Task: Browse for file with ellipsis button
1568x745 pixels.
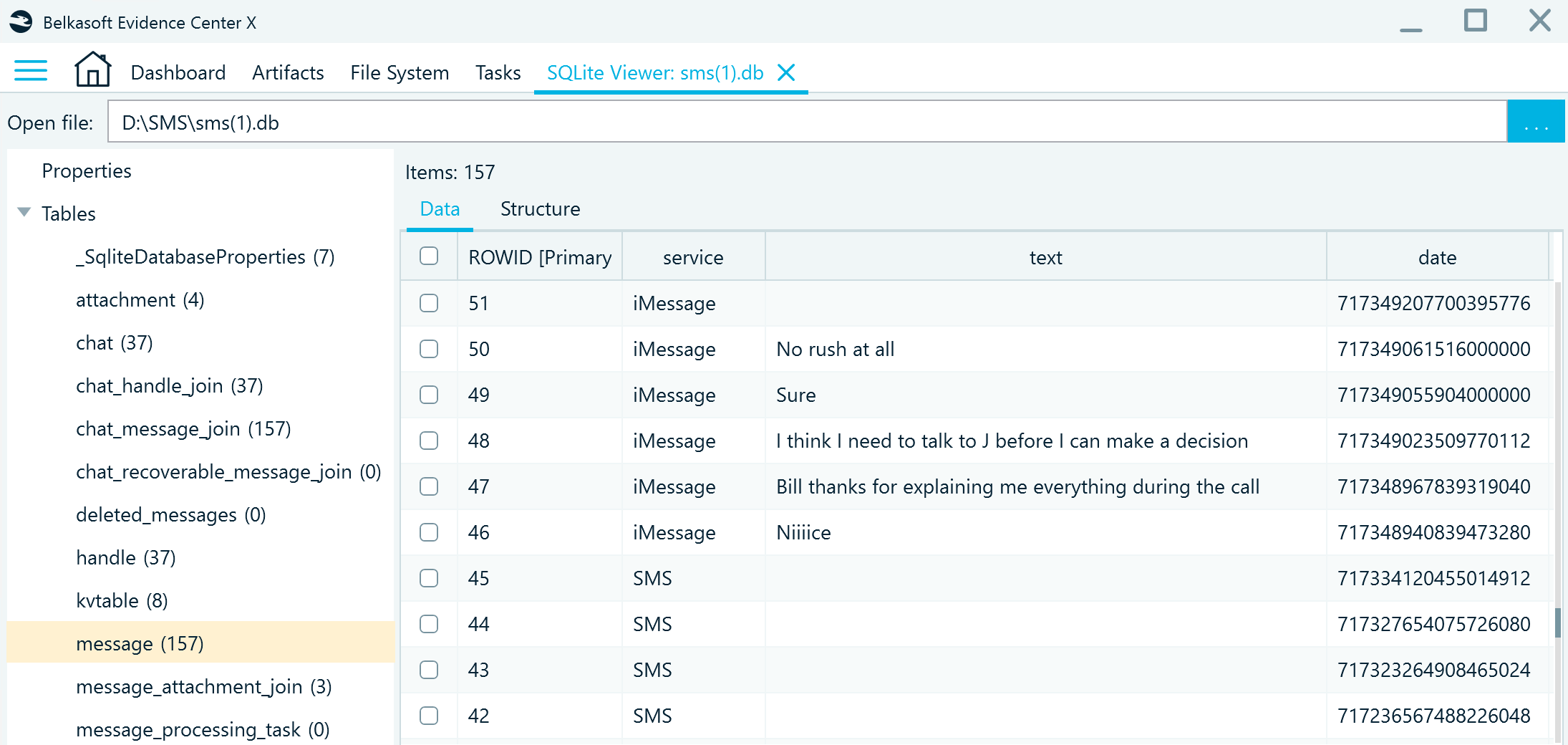Action: (x=1536, y=122)
